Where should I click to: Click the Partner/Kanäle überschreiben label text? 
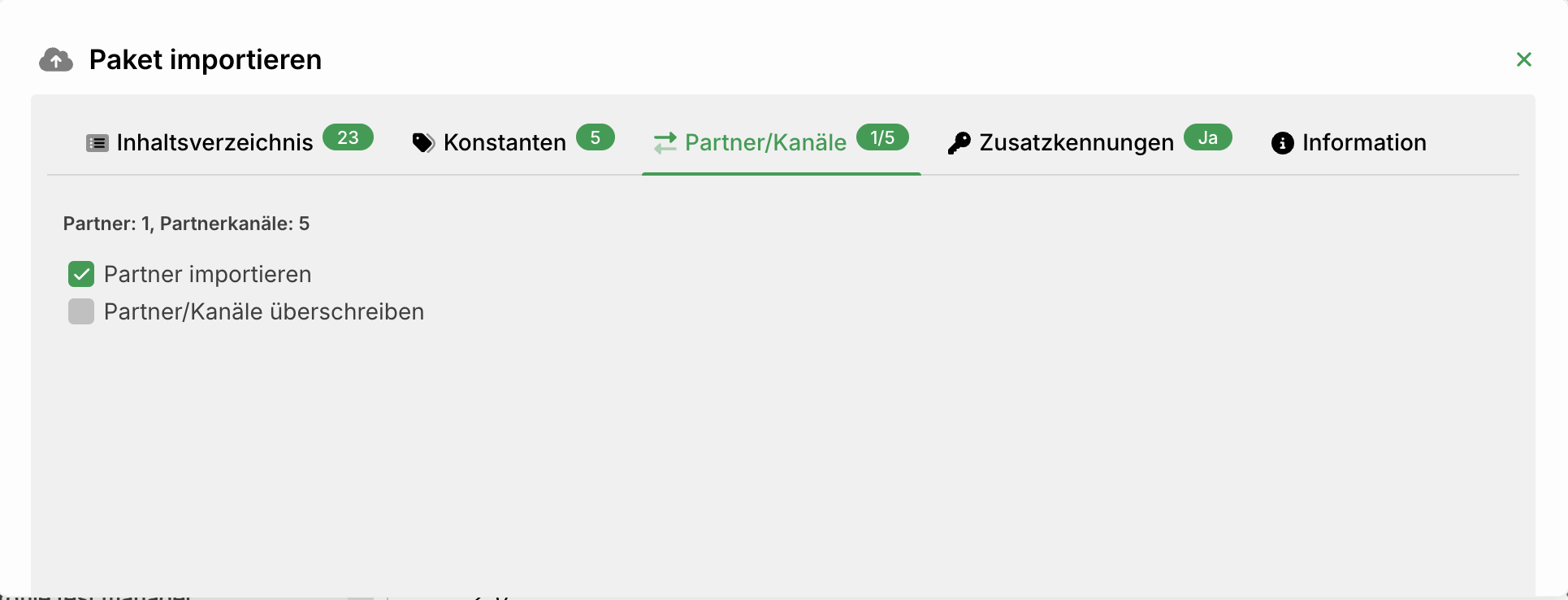(x=264, y=311)
